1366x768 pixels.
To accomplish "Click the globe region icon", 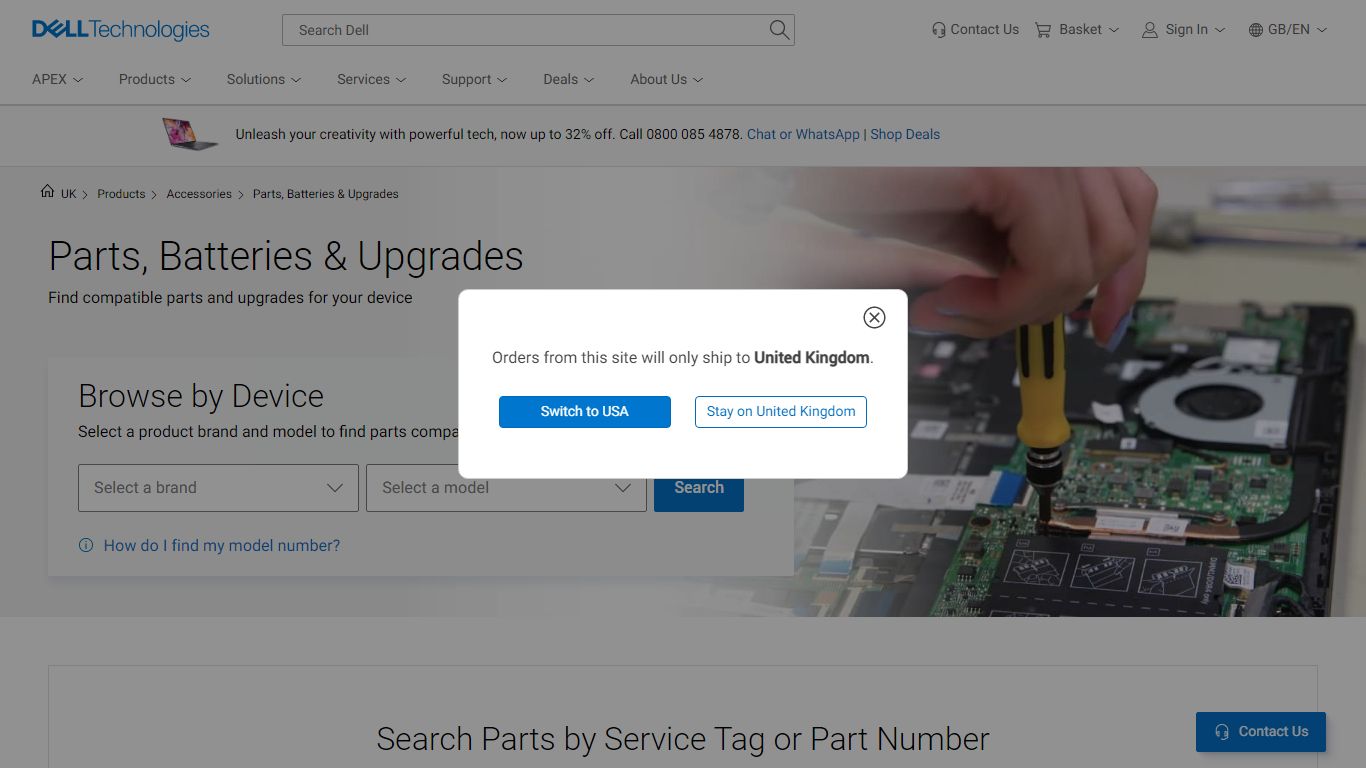I will [x=1256, y=30].
